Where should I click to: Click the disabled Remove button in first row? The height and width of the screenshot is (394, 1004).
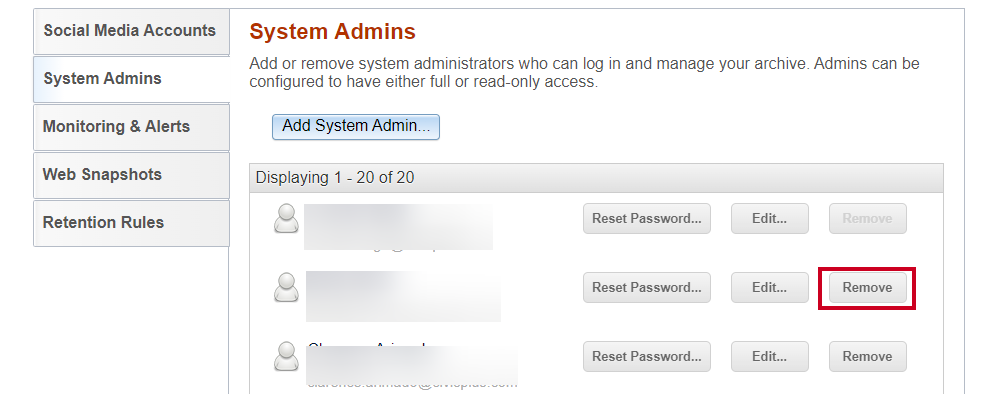click(868, 218)
